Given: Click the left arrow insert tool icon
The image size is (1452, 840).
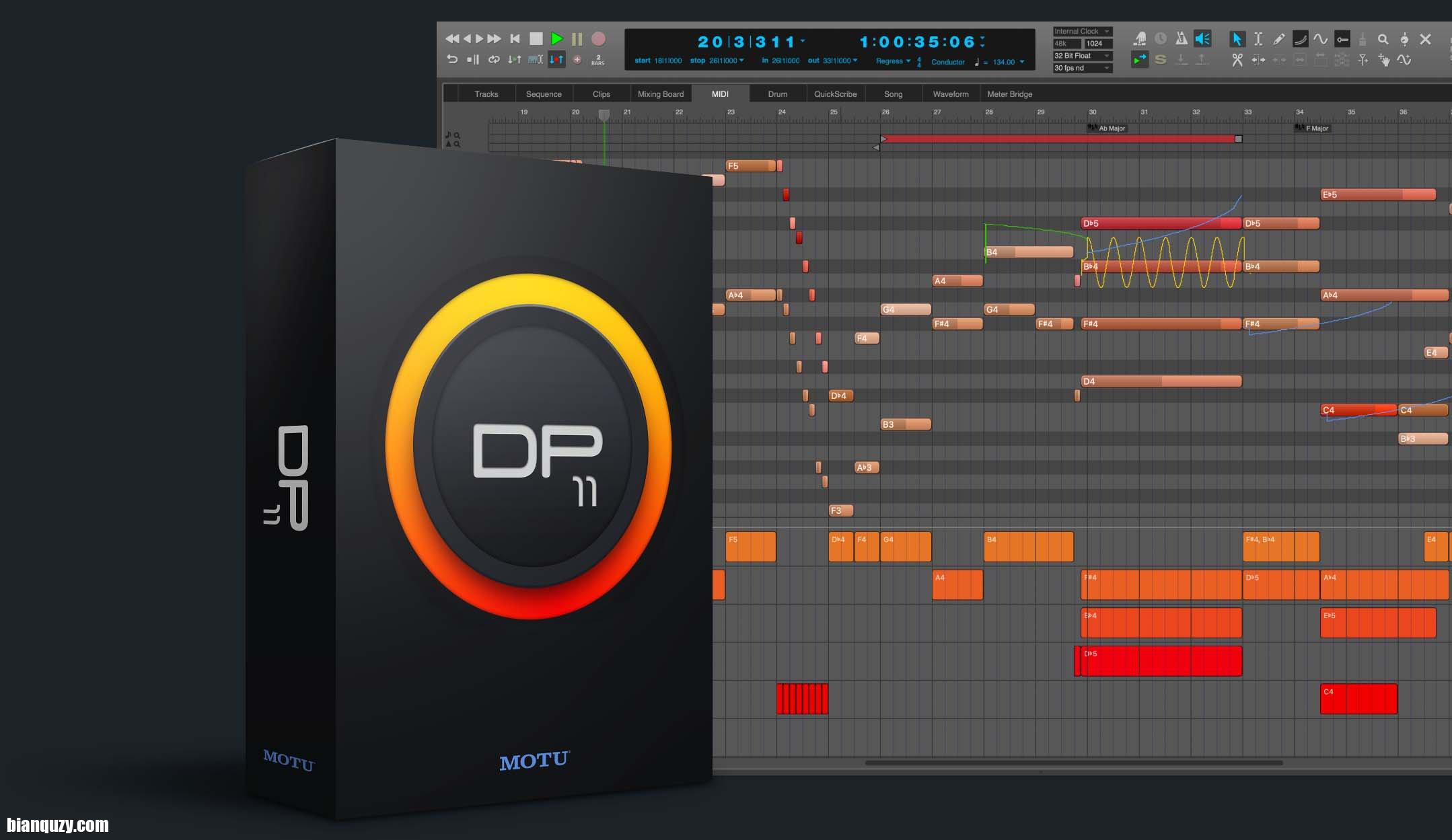Looking at the screenshot, I should pos(1342,39).
